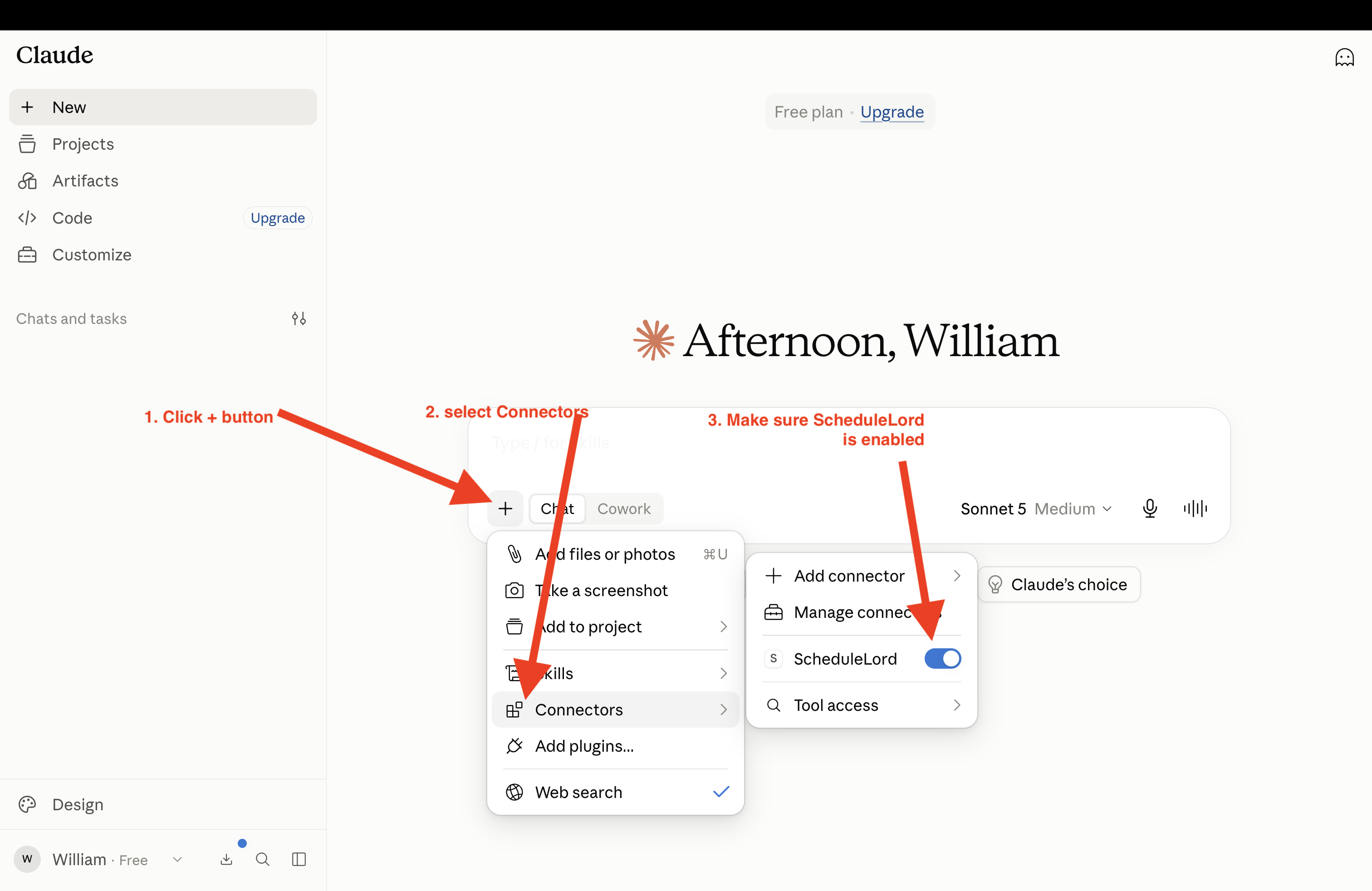Click the Customize briefcase icon
1372x891 pixels.
pos(27,255)
